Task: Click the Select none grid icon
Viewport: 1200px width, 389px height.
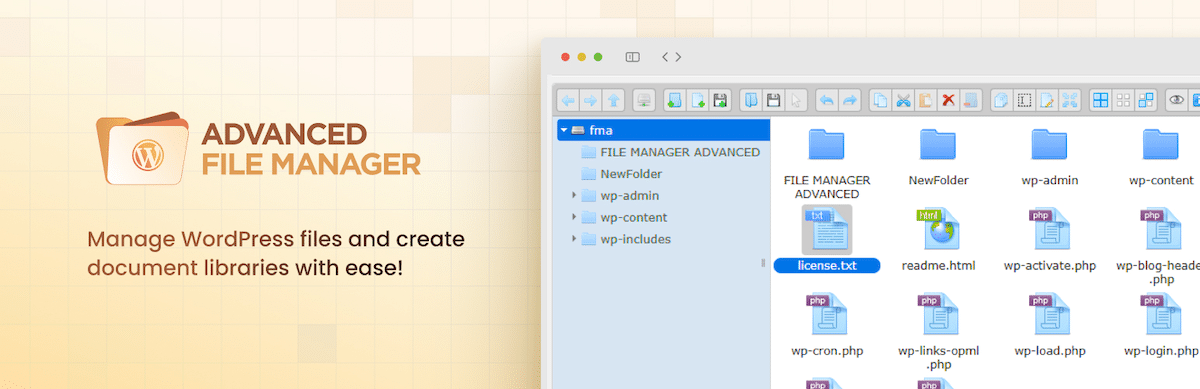Action: click(1123, 100)
